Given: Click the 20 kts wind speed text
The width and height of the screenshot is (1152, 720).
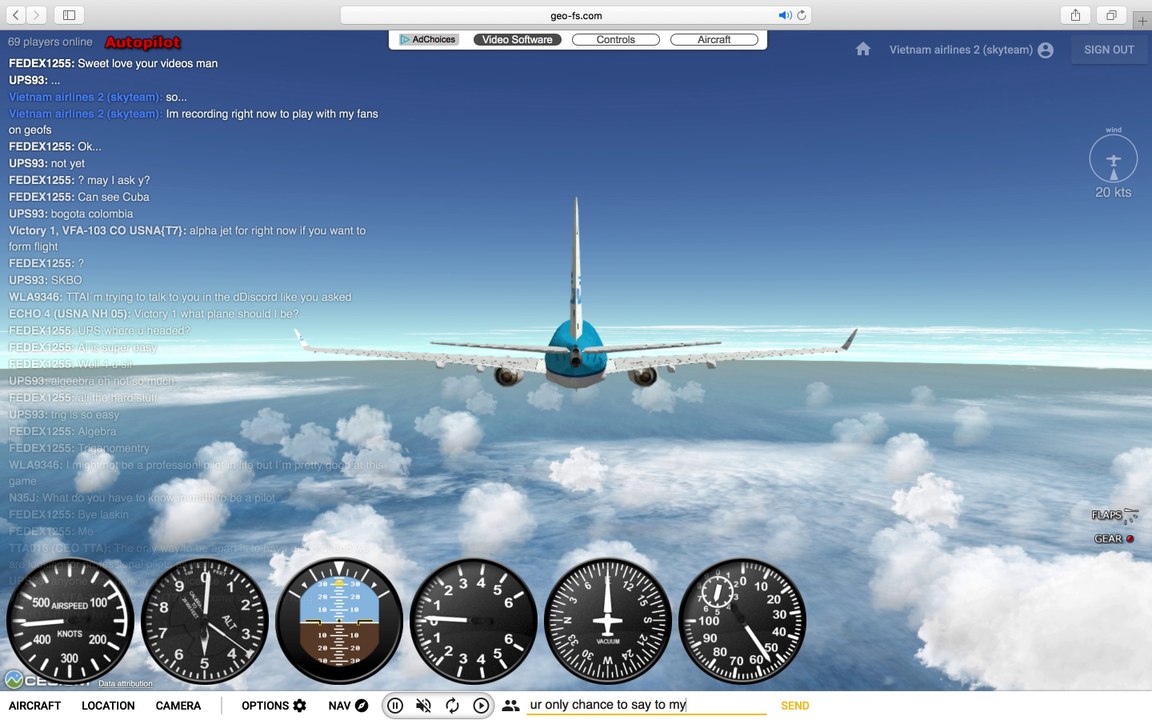Looking at the screenshot, I should click(1113, 192).
